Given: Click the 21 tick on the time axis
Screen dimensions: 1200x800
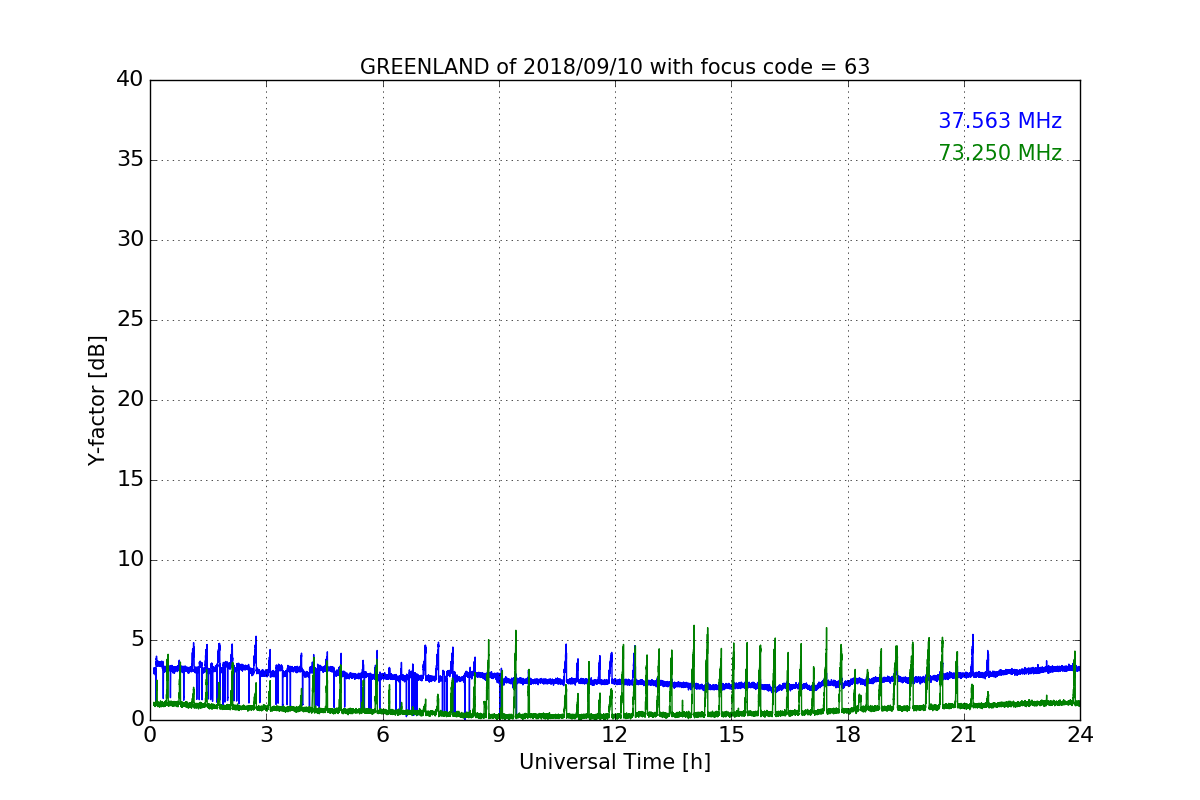Looking at the screenshot, I should pos(963,734).
